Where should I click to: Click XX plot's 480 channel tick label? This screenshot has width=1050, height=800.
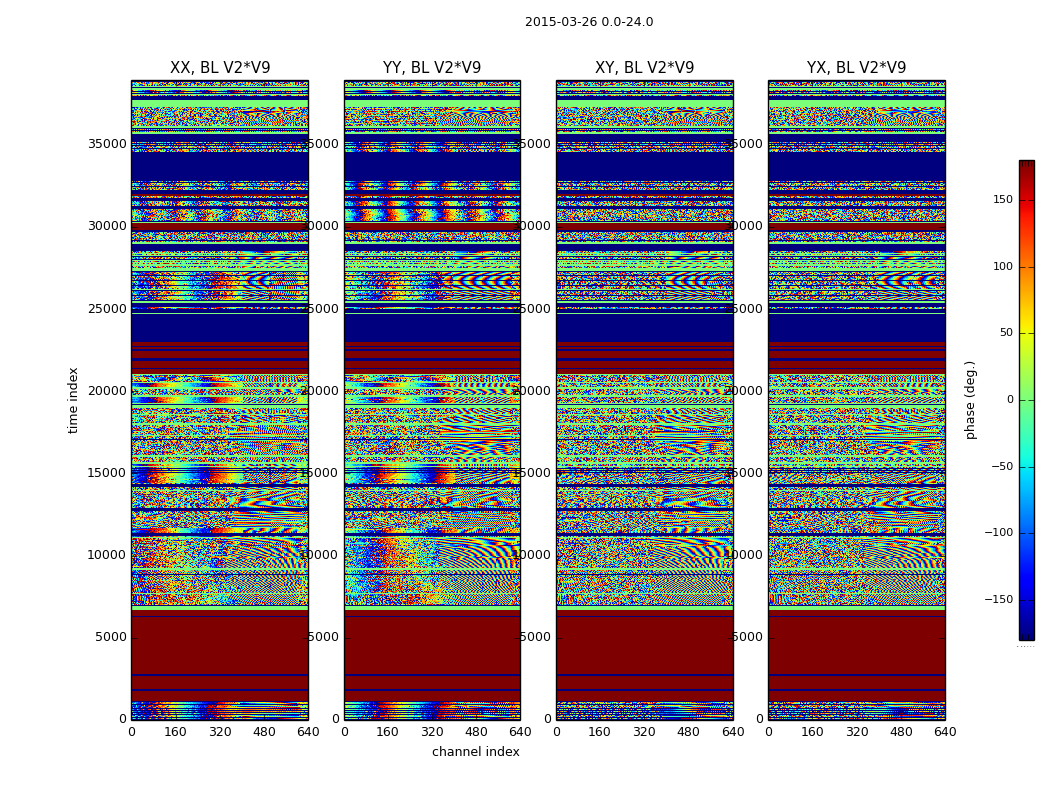point(264,732)
